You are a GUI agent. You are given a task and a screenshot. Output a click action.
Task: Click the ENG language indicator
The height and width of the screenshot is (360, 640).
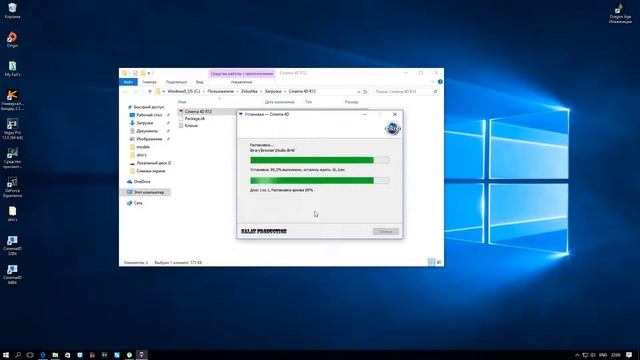603,355
